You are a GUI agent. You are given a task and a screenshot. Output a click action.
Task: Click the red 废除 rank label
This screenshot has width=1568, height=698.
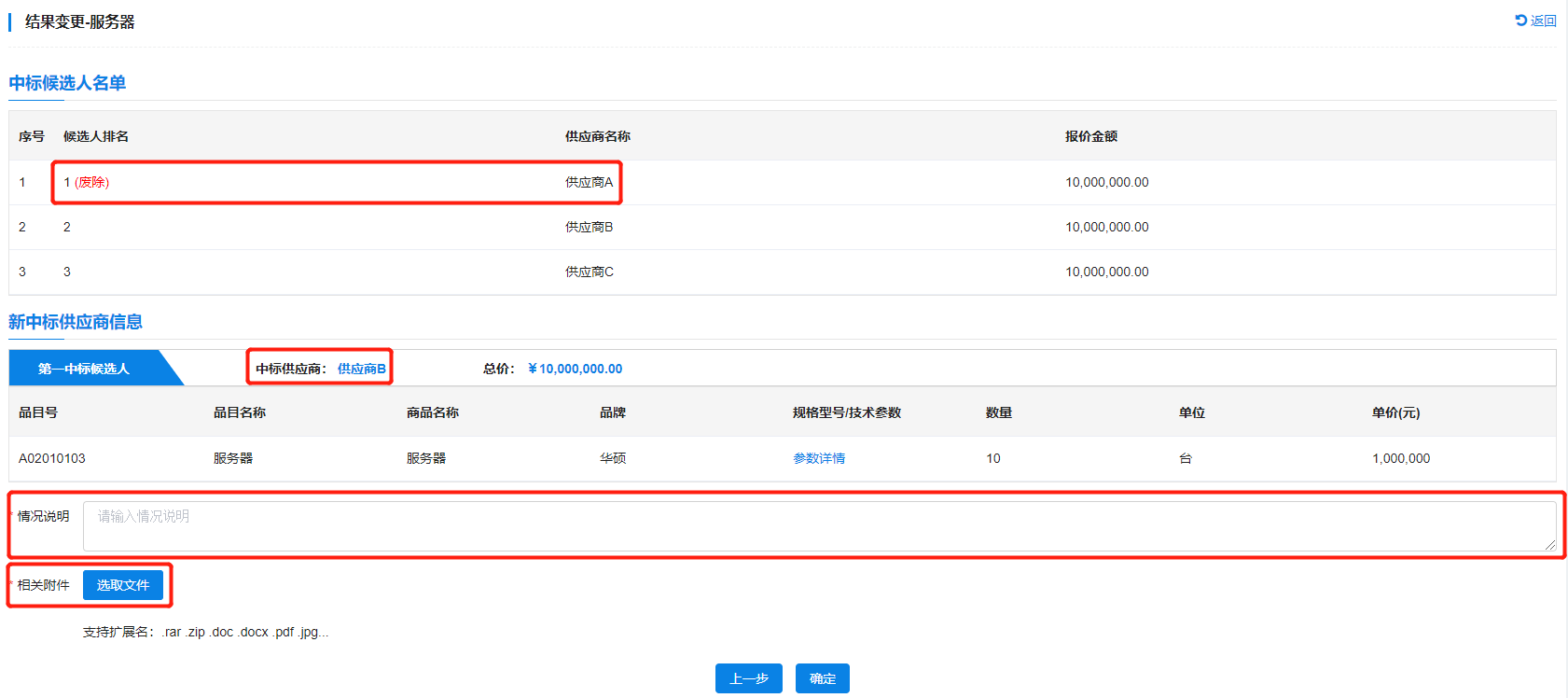91,182
